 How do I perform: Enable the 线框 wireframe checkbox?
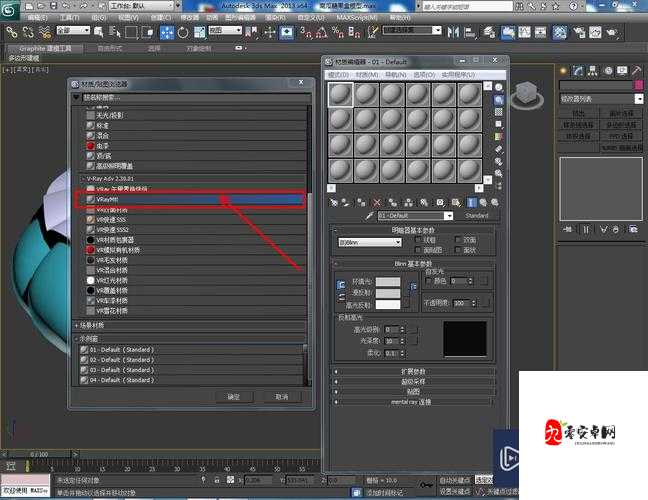point(418,240)
